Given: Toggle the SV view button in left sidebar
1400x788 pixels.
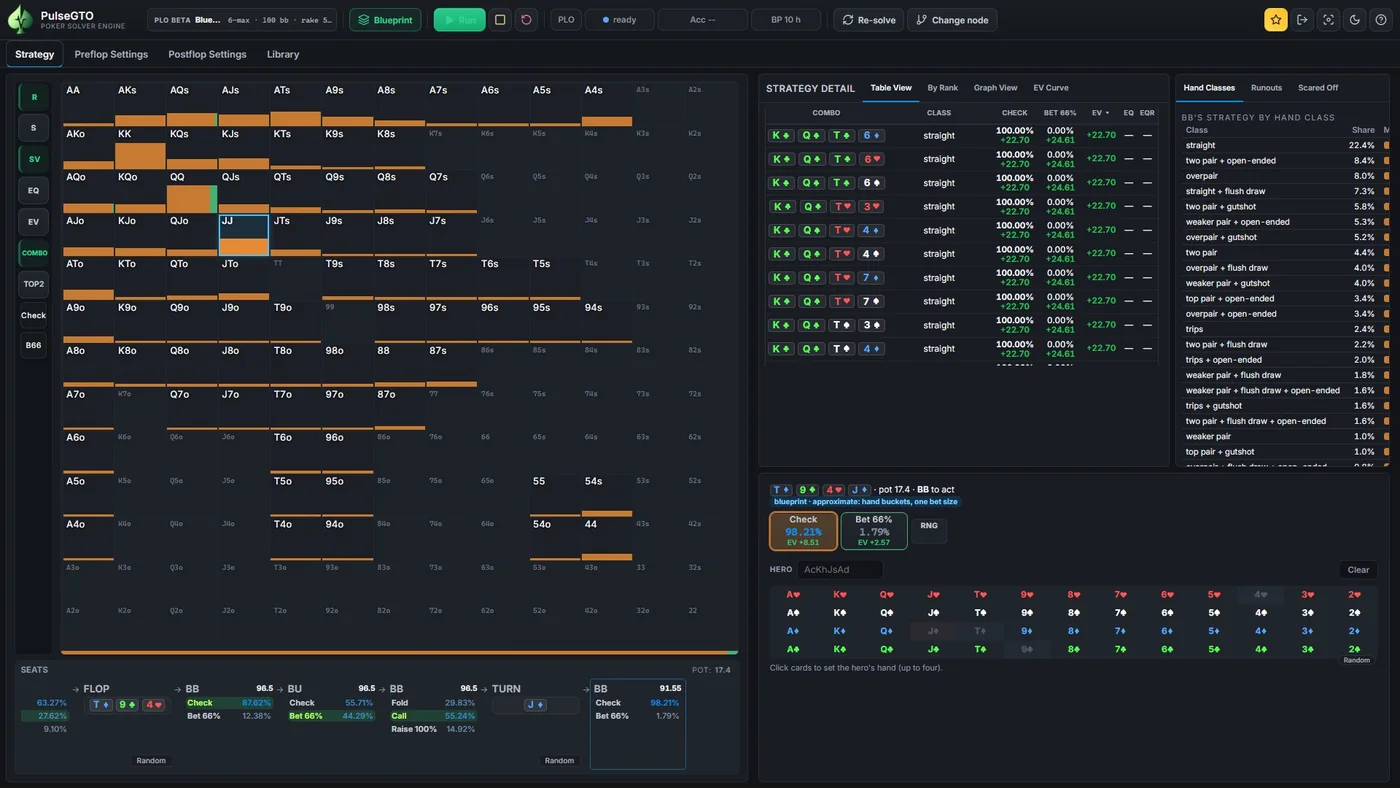Looking at the screenshot, I should 34,159.
